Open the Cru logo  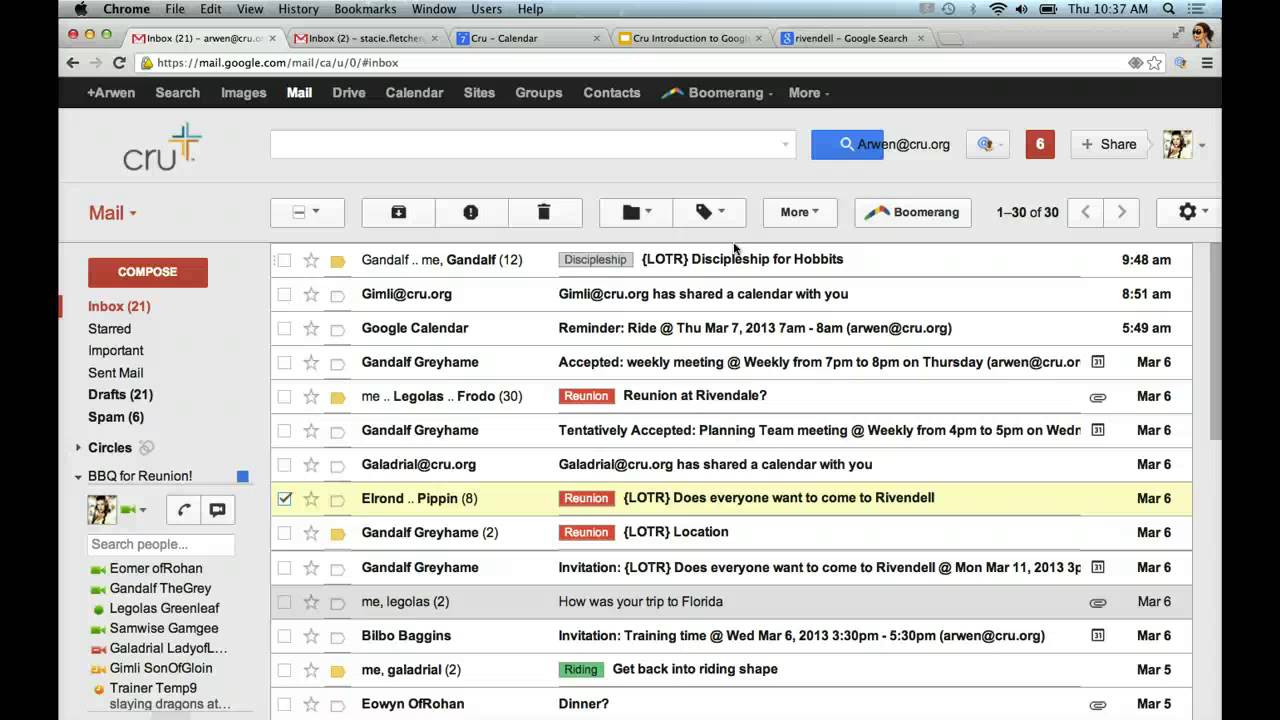[162, 147]
